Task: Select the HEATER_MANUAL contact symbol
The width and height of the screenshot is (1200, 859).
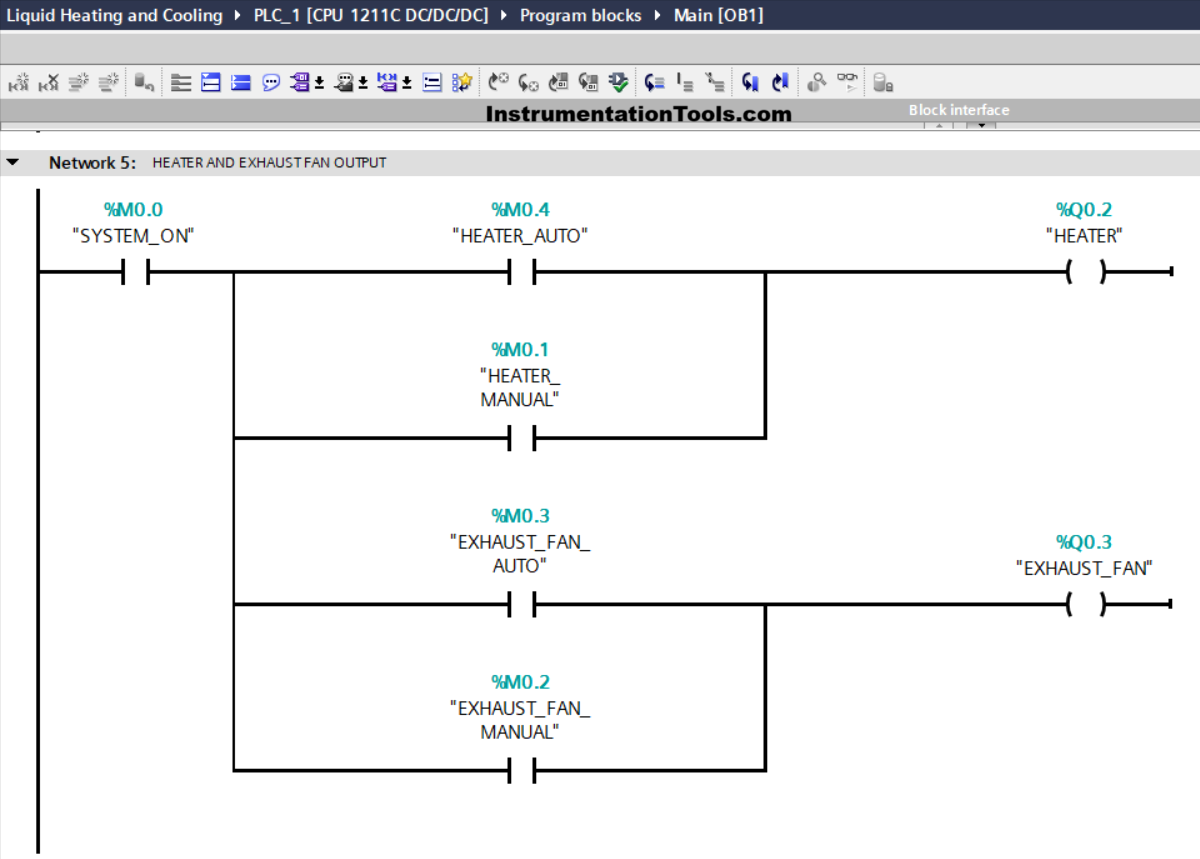Action: click(520, 438)
